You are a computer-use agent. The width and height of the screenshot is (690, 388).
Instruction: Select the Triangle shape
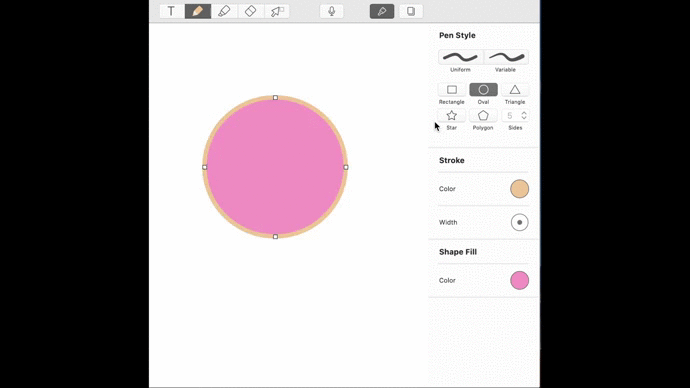point(515,90)
